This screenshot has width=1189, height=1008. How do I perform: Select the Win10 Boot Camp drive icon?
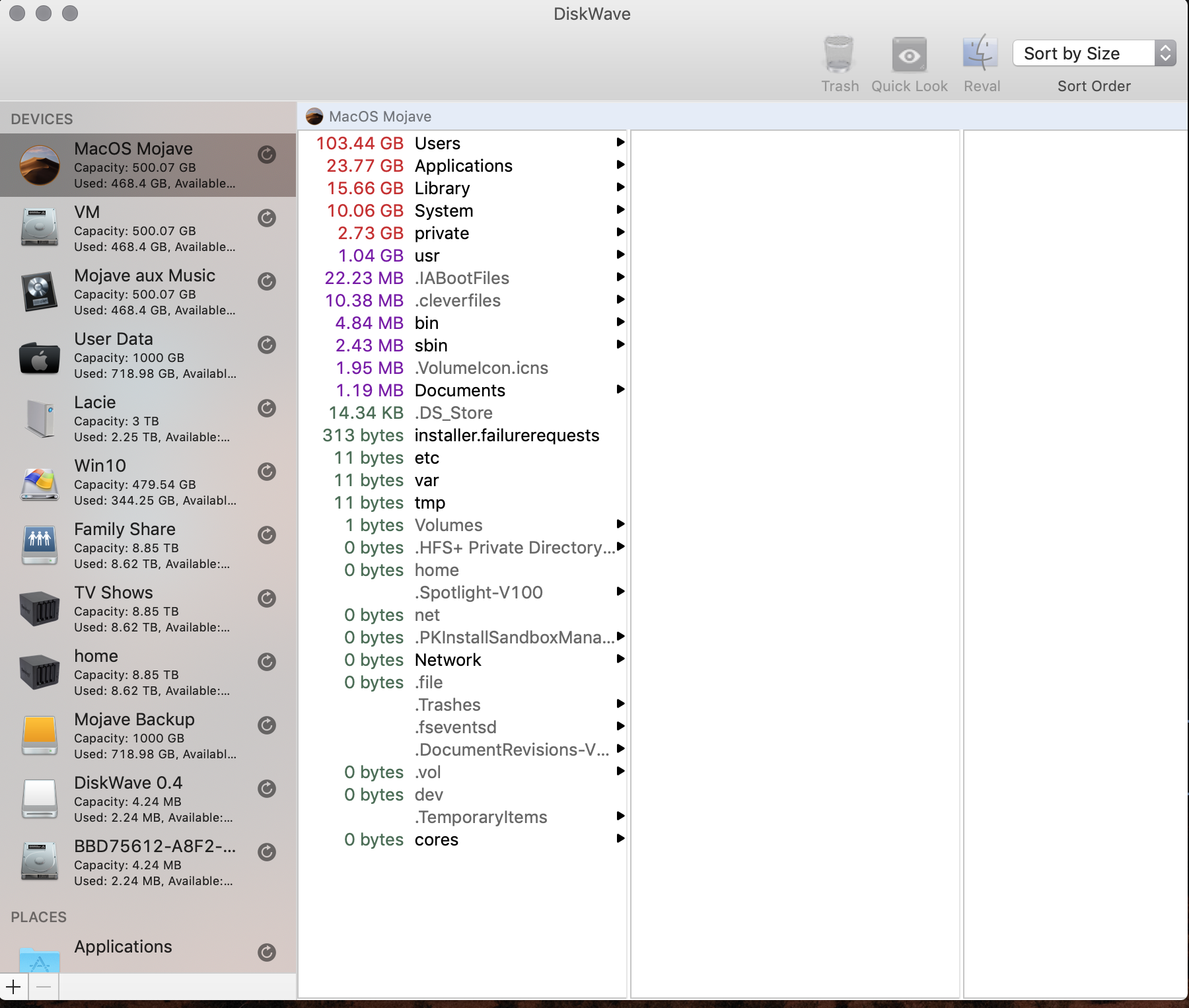tap(40, 484)
